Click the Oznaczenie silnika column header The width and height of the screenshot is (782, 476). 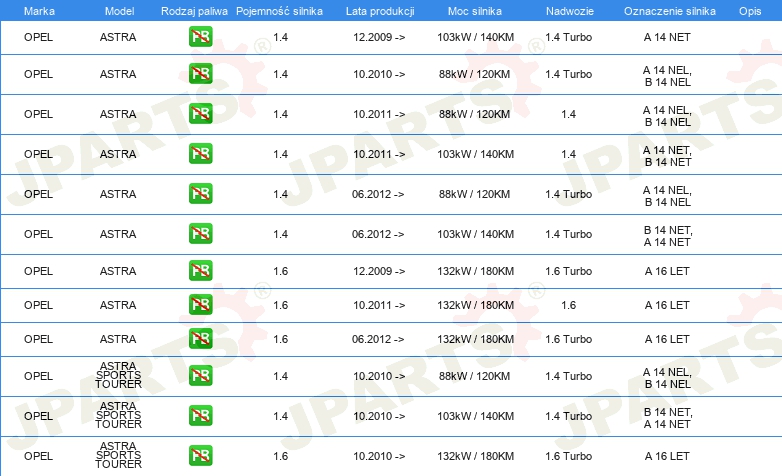point(670,11)
